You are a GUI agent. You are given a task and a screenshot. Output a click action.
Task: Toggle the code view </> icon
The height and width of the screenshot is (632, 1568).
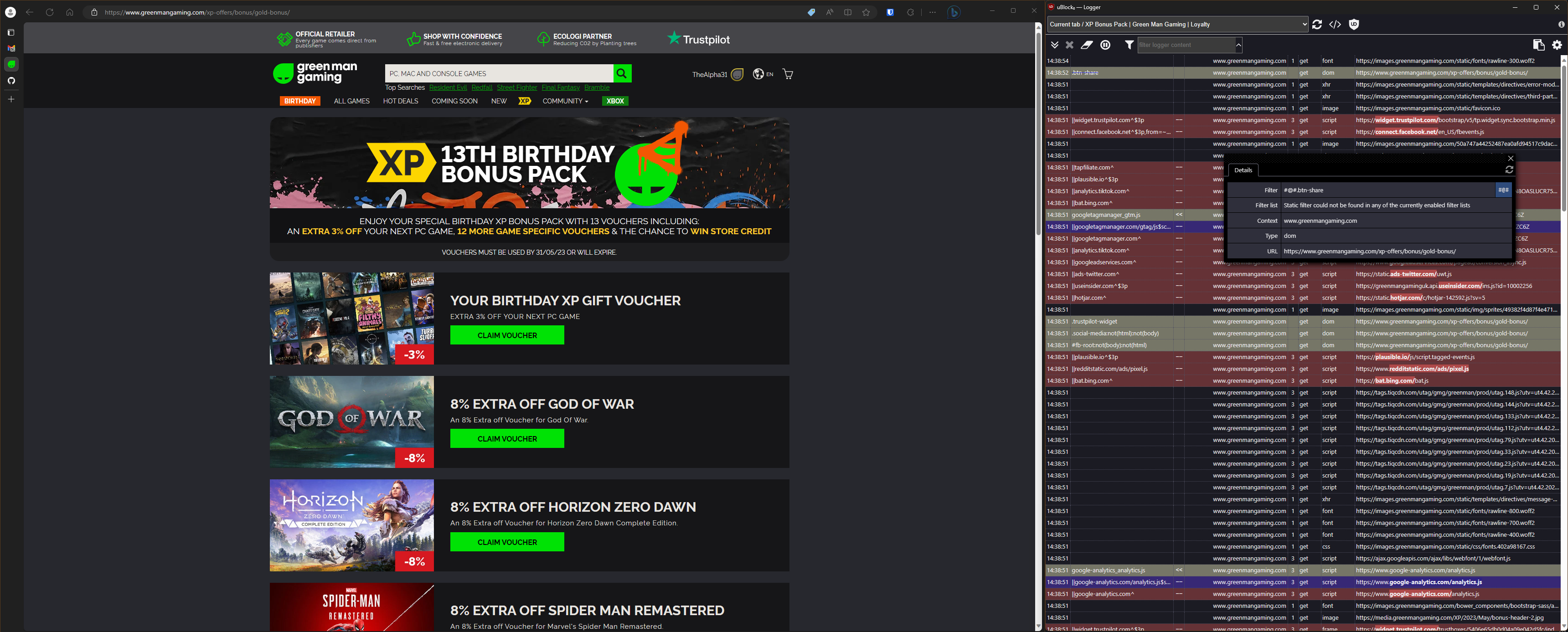point(1336,24)
